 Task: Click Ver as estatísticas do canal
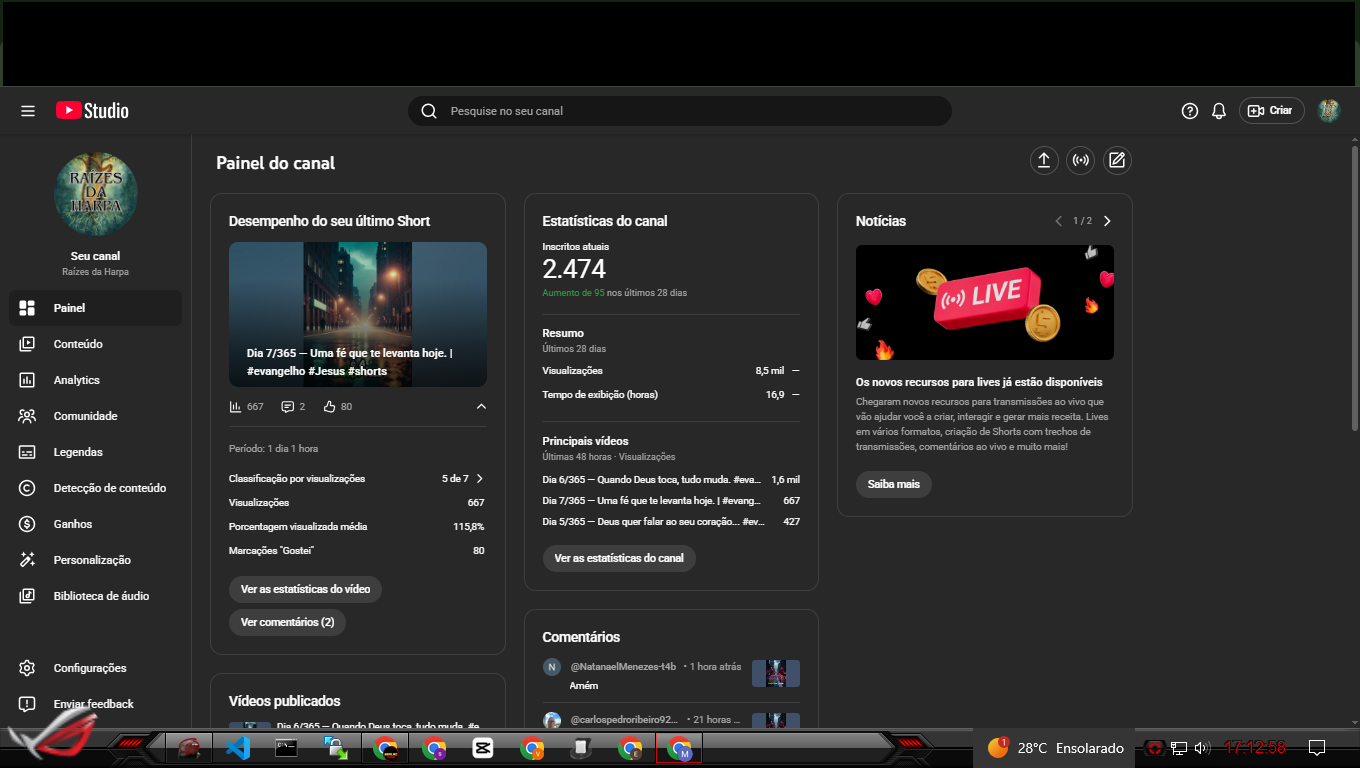619,558
